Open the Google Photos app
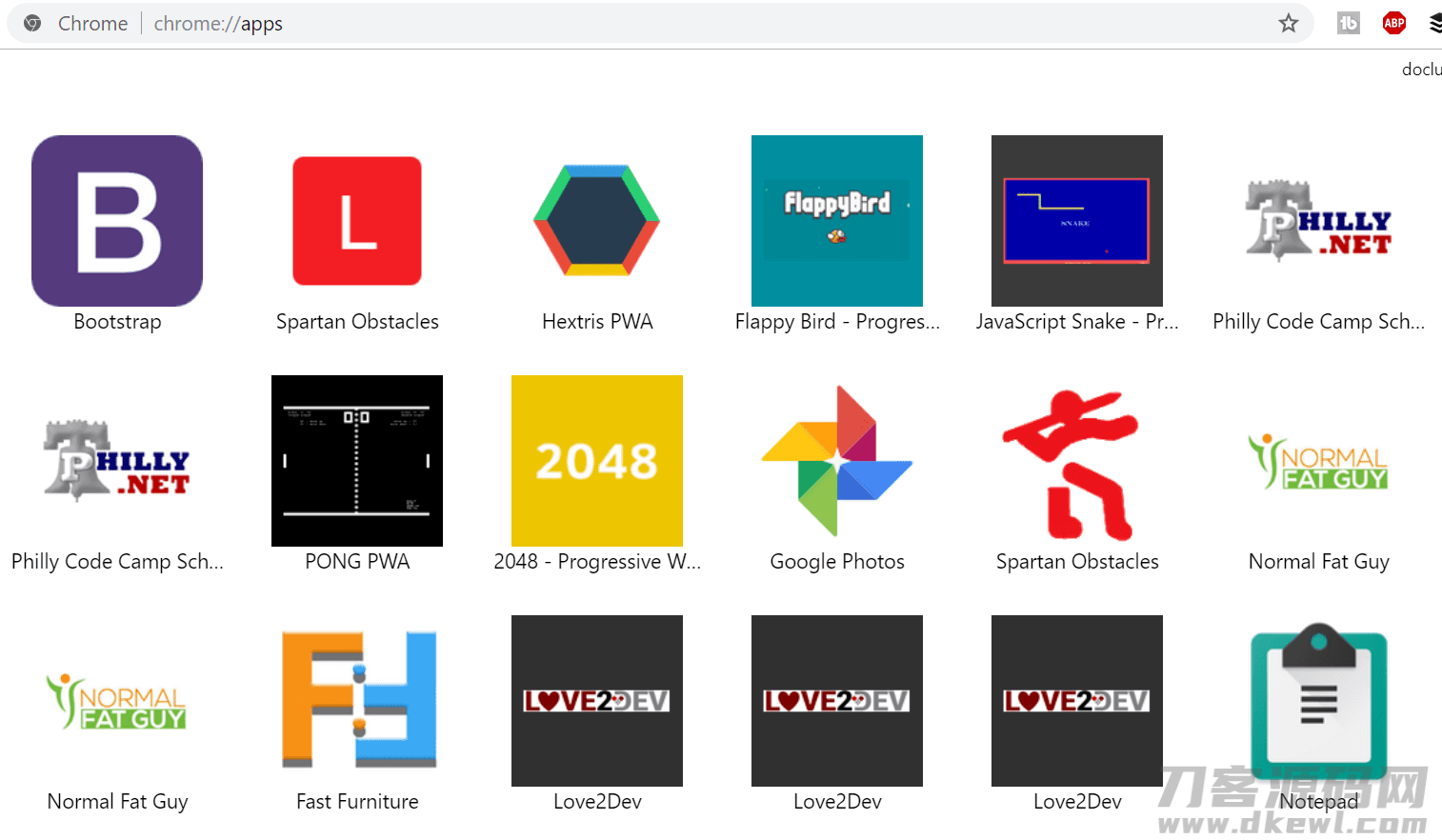 pyautogui.click(x=837, y=461)
